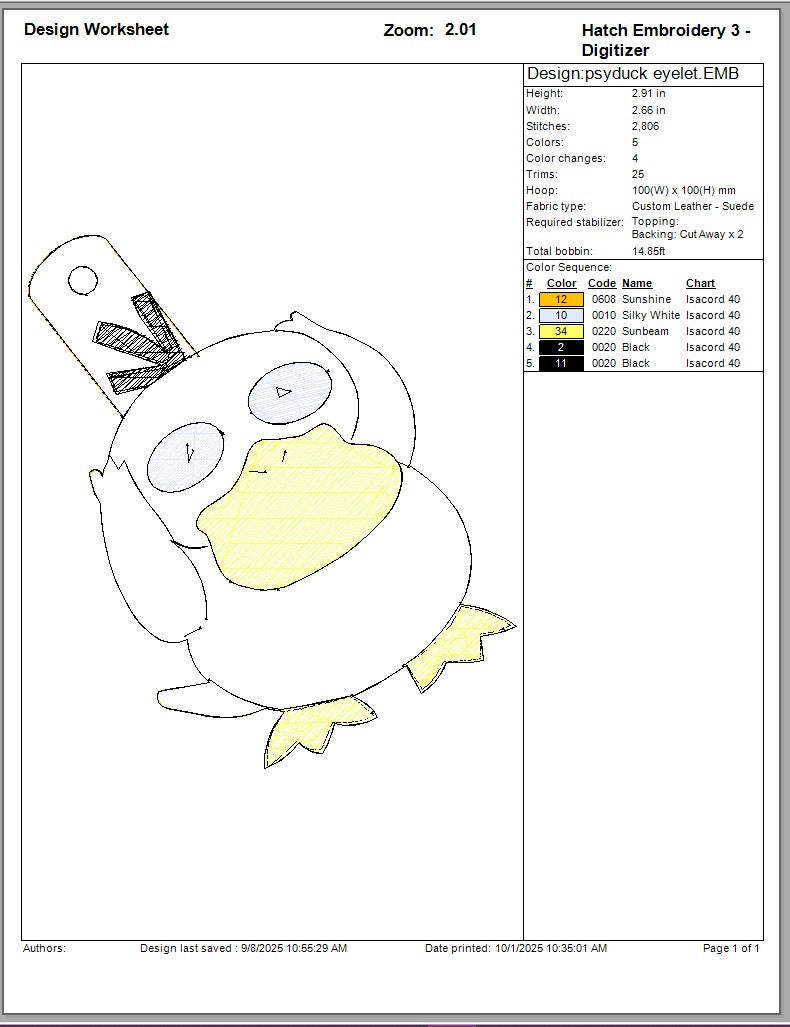Click the 'Authors:' label
The height and width of the screenshot is (1027, 790).
45,948
